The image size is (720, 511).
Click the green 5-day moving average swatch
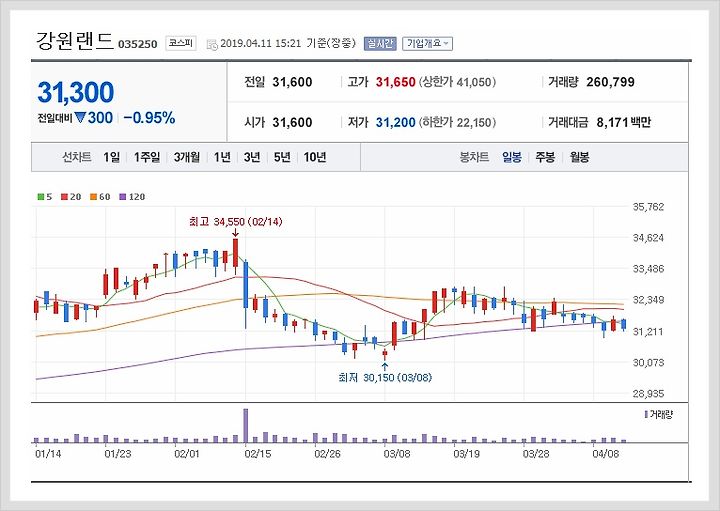point(41,197)
